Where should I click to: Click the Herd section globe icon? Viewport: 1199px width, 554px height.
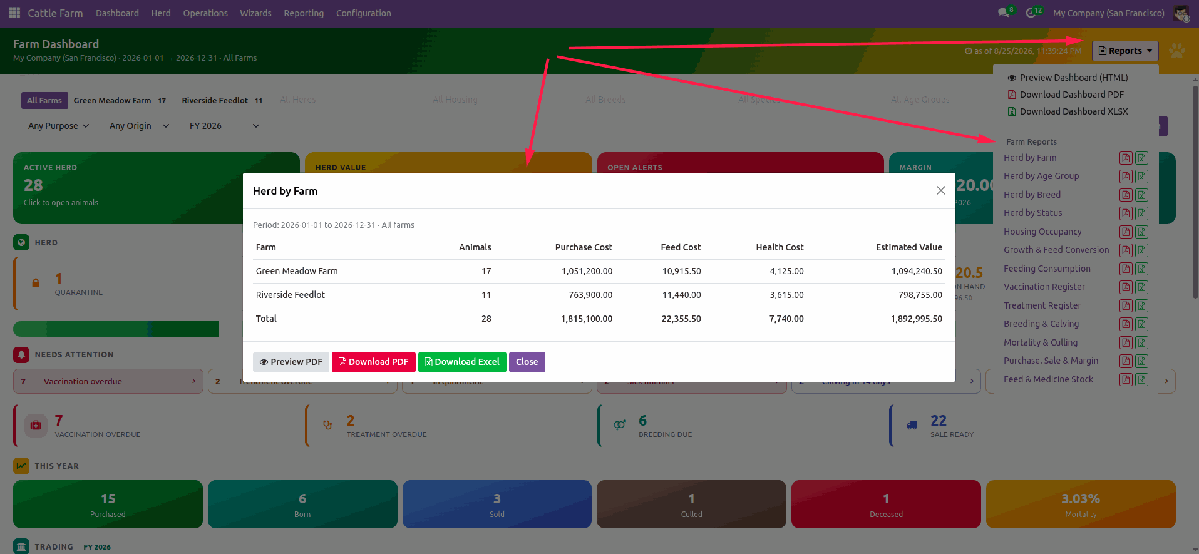[x=21, y=242]
